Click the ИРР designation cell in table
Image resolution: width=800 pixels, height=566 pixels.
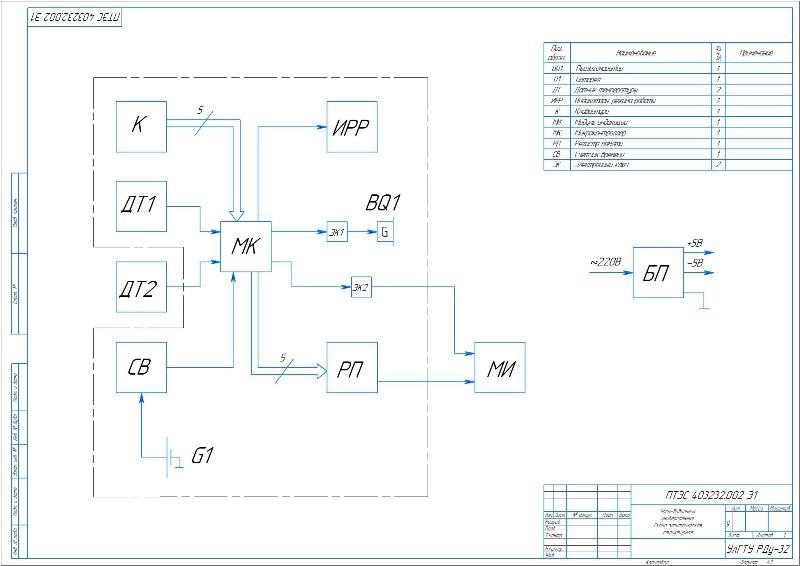(x=557, y=101)
